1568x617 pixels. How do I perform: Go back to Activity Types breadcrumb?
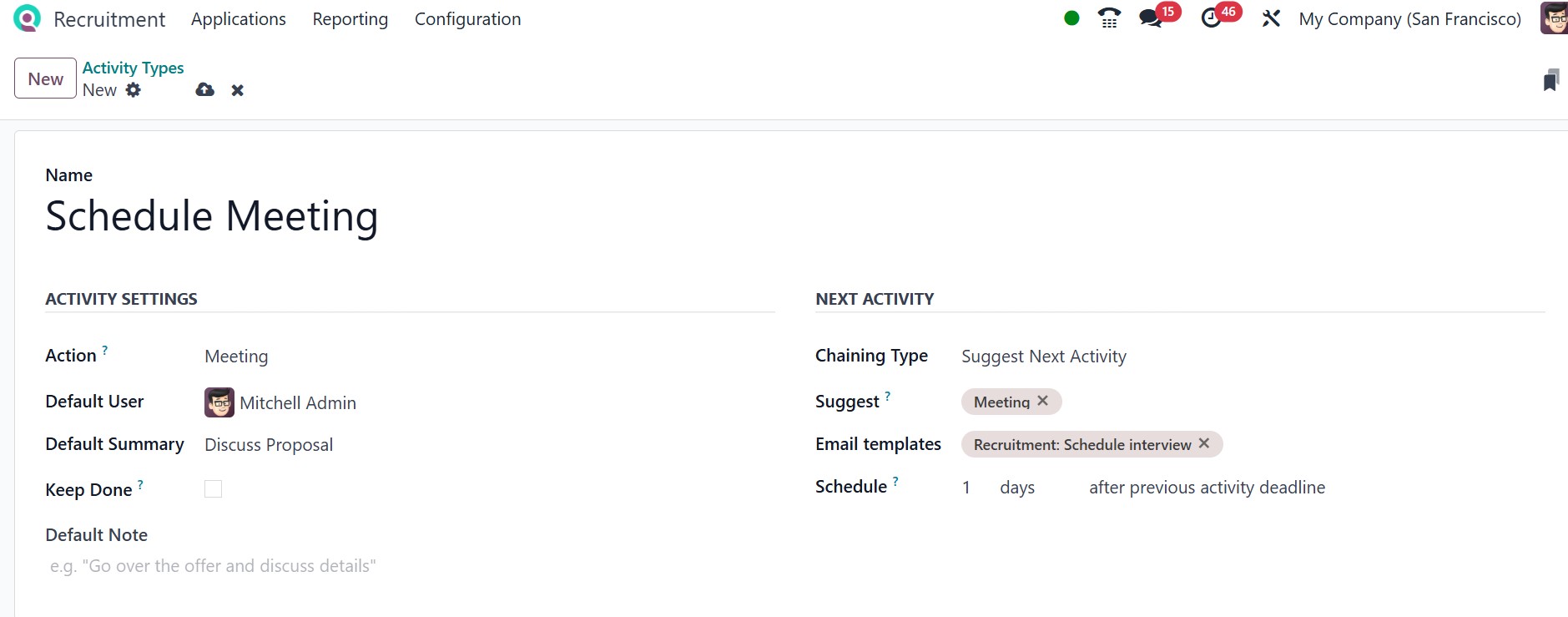(133, 68)
